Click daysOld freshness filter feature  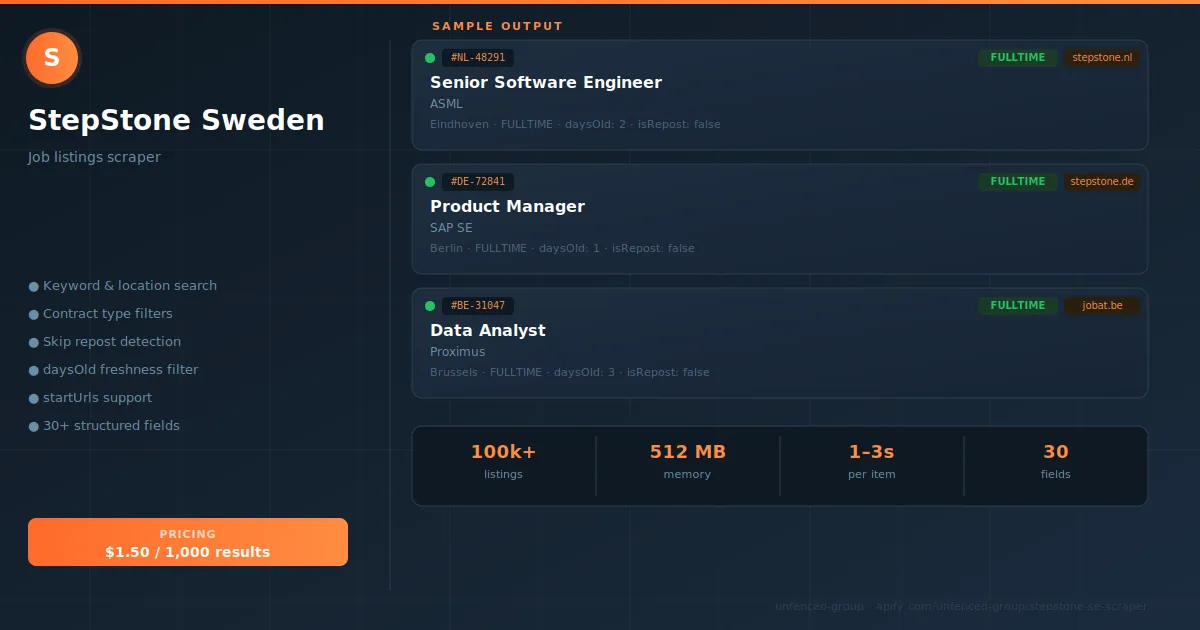click(x=114, y=370)
